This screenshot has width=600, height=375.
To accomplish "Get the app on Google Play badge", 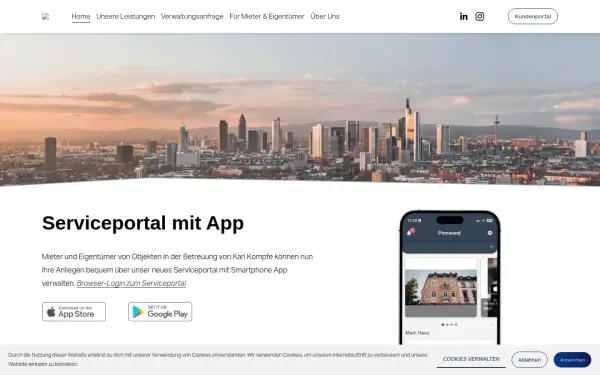I will (x=160, y=312).
